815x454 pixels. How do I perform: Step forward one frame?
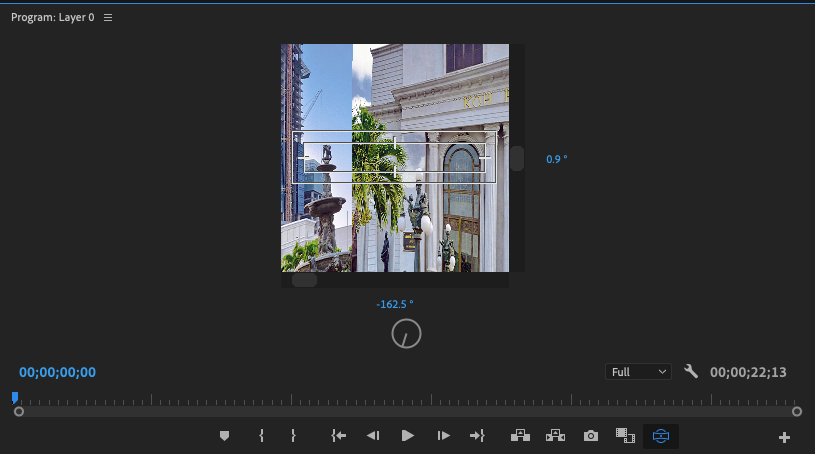(443, 436)
